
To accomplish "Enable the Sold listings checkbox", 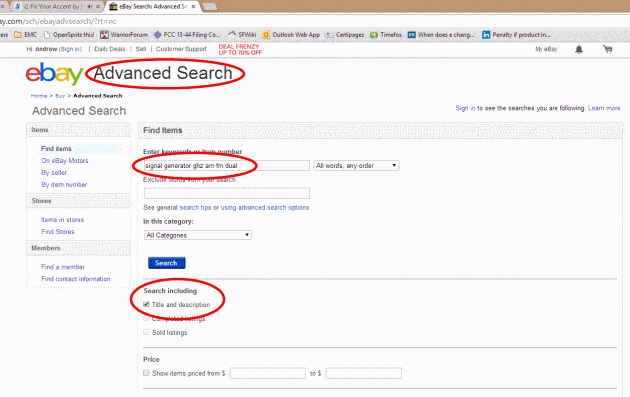I will (146, 332).
